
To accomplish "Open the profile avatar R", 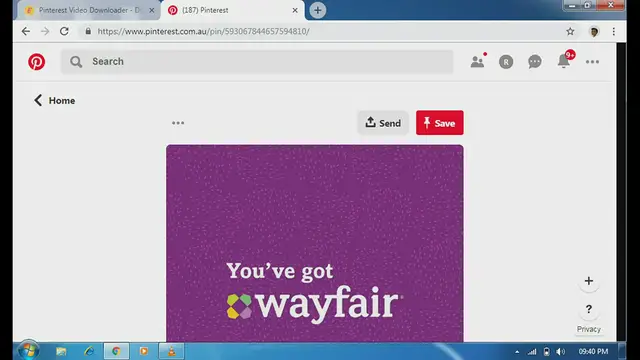I will 506,62.
